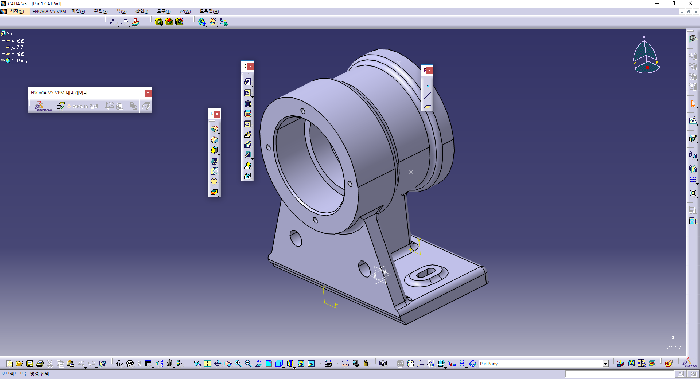Screen dimensions: 700x379
Task: Open the ENOVIA V5 VPM menu
Action: pos(49,11)
